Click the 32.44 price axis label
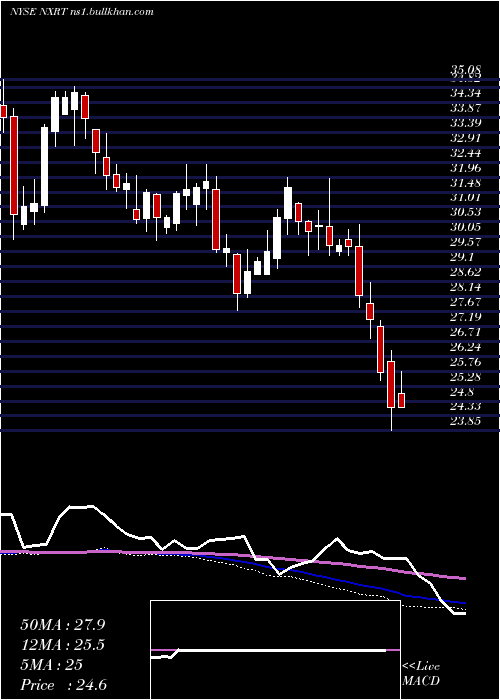This screenshot has width=500, height=700. (x=466, y=153)
